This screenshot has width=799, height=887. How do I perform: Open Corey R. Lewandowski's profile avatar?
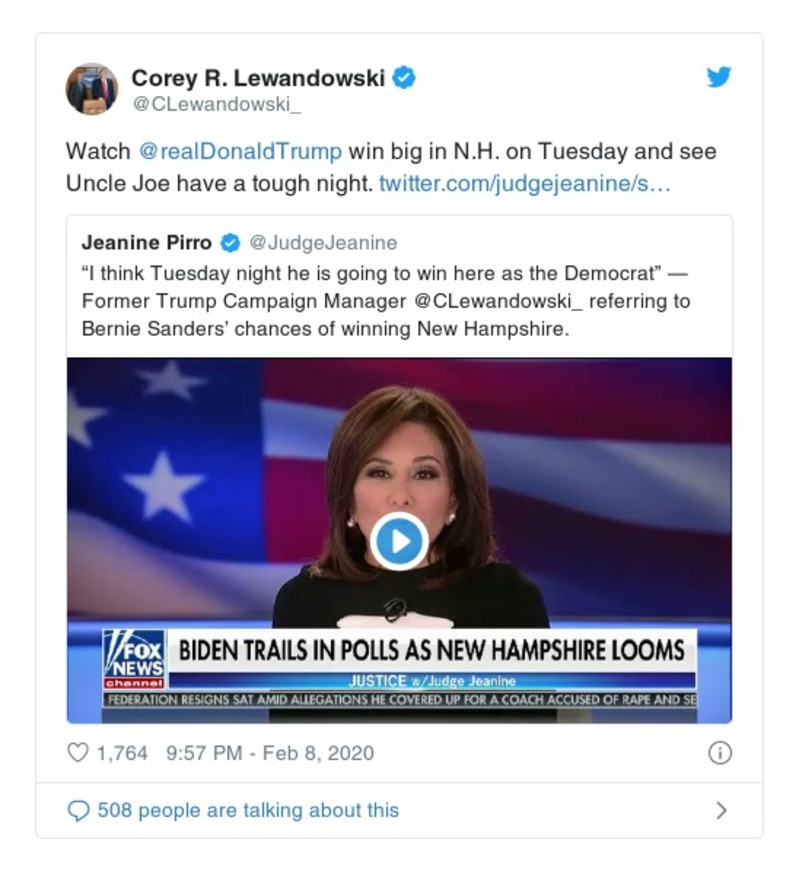point(92,89)
